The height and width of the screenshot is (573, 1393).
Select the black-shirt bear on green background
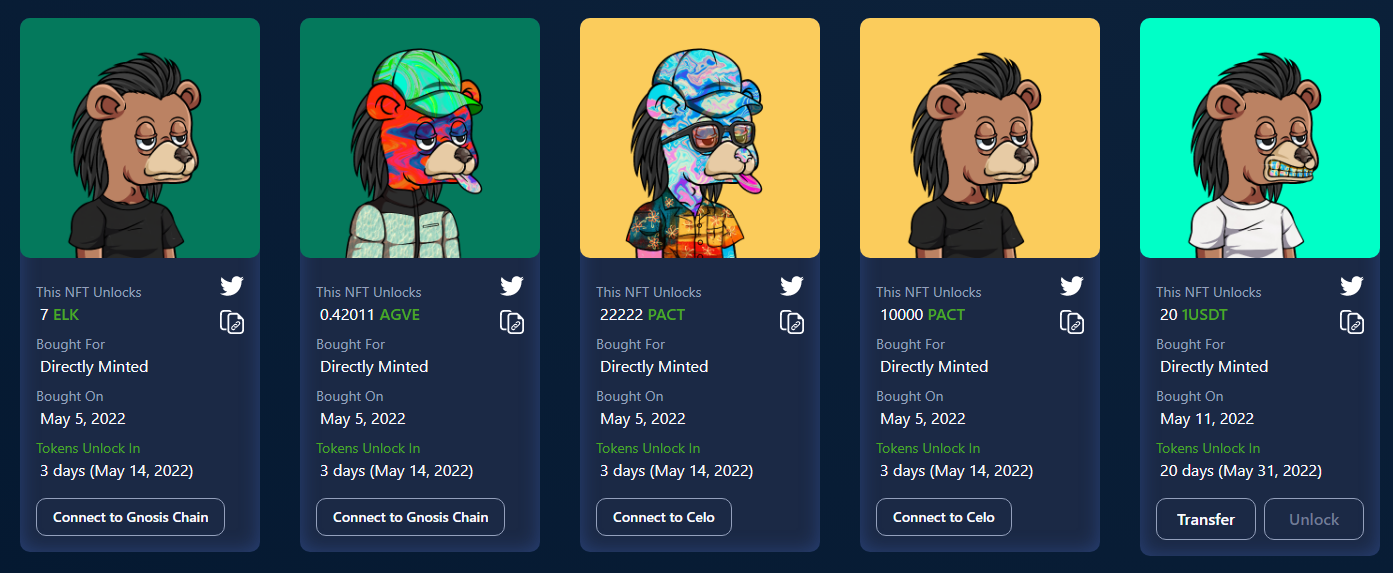pyautogui.click(x=140, y=138)
